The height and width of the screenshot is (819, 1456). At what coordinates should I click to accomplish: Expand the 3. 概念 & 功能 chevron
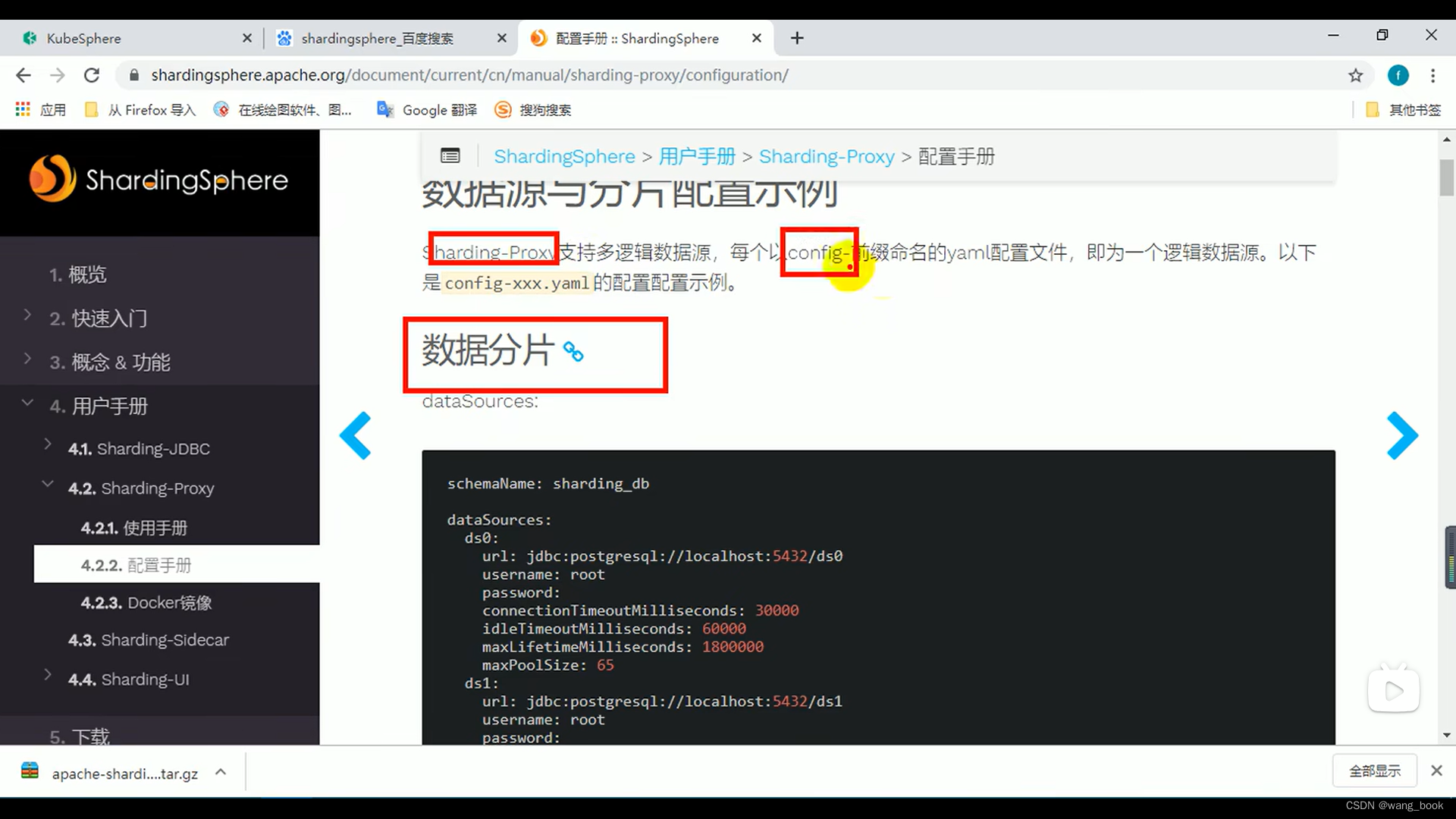[x=27, y=359]
